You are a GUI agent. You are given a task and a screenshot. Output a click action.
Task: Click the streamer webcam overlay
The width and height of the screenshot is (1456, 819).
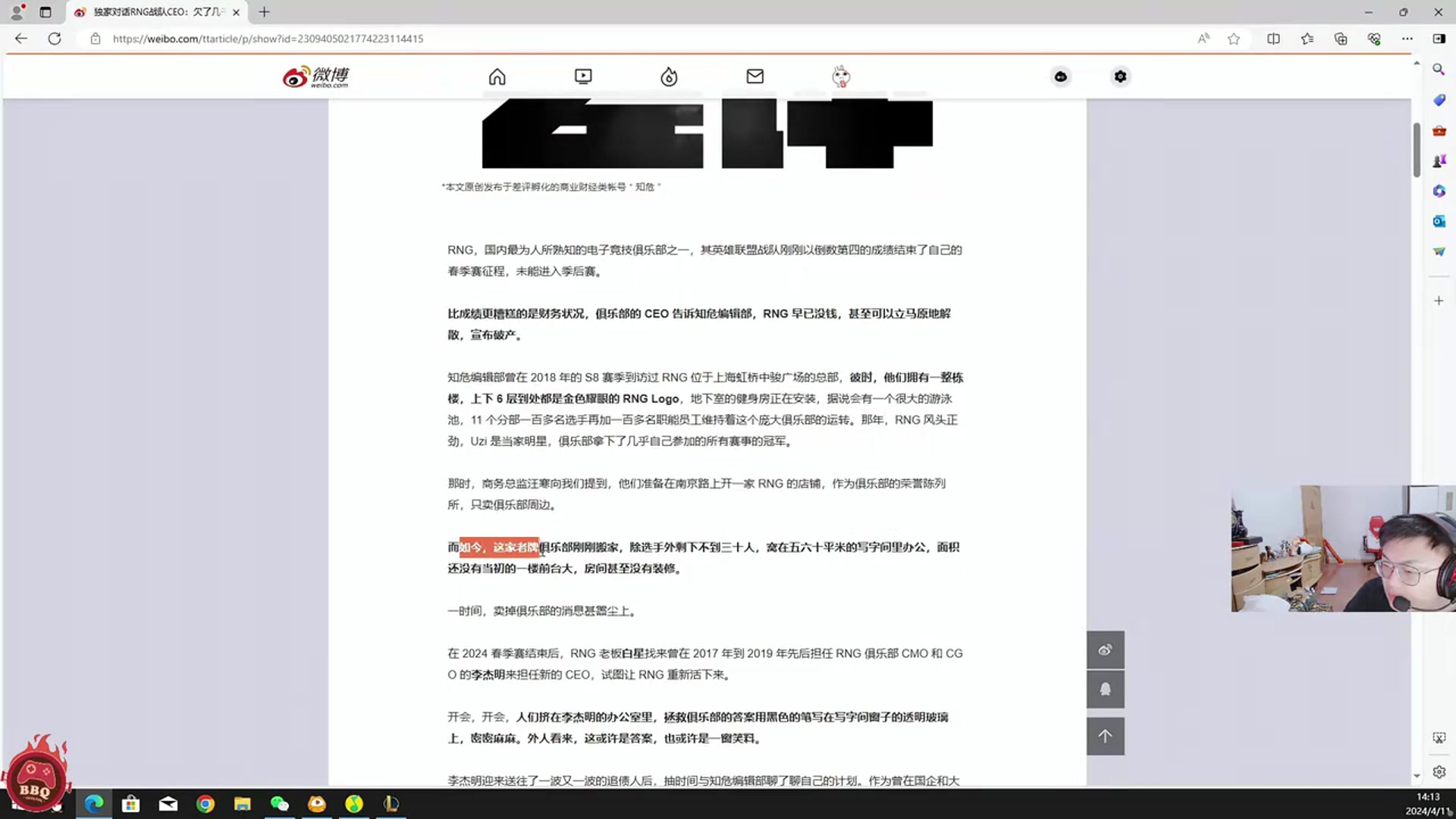pyautogui.click(x=1343, y=548)
